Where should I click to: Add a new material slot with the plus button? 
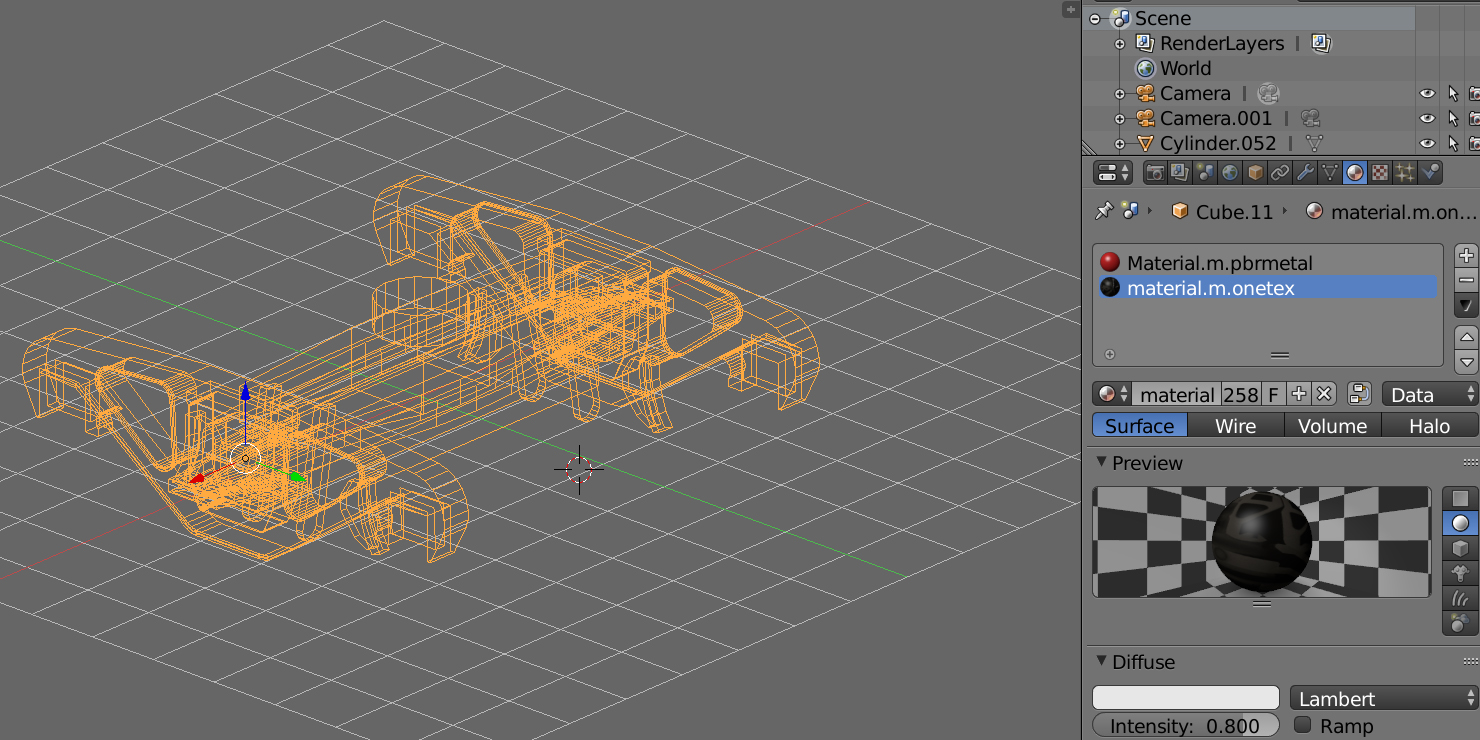pos(1466,254)
